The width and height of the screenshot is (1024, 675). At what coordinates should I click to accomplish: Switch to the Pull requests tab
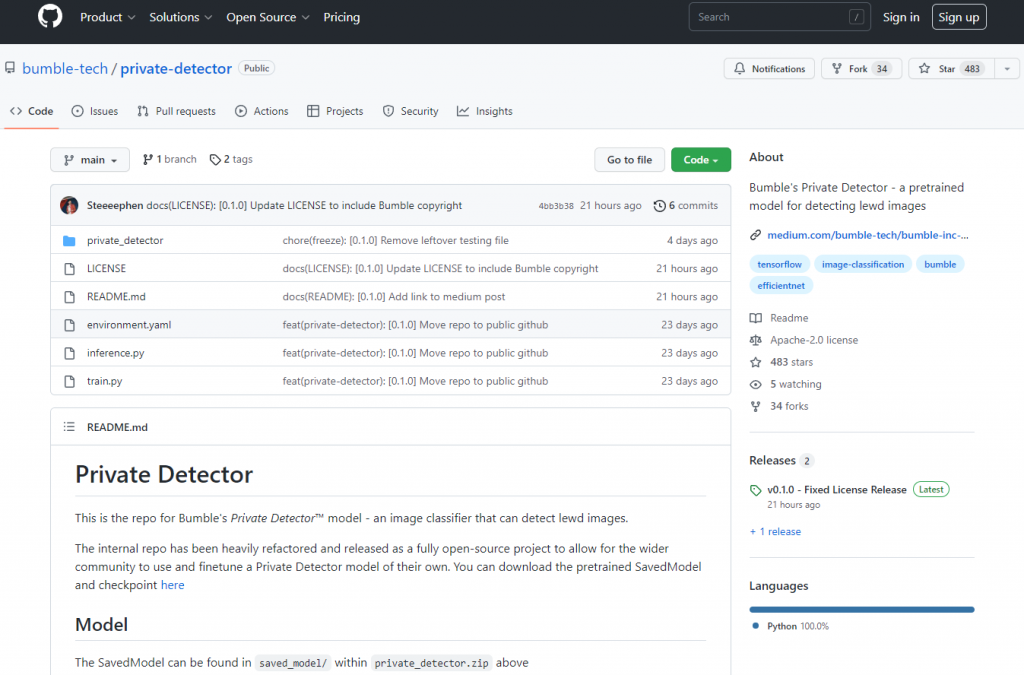pyautogui.click(x=176, y=111)
